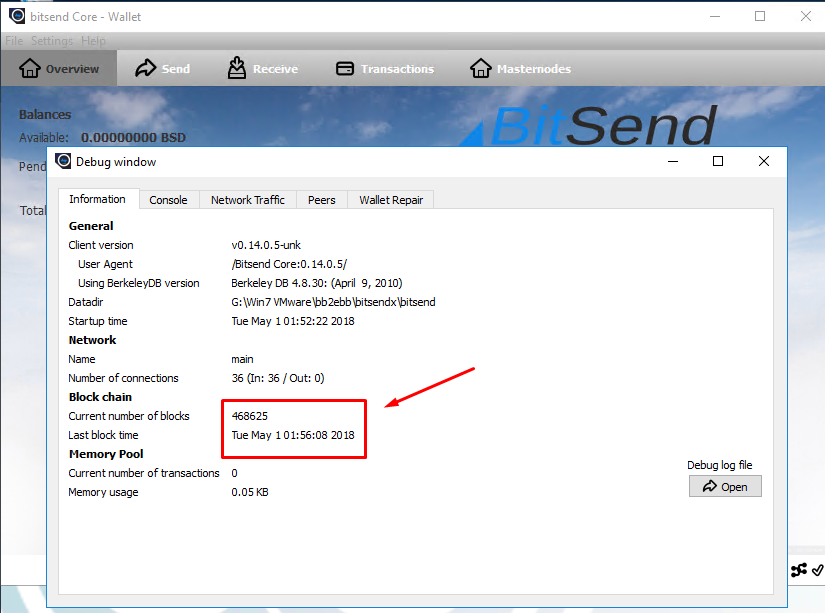The image size is (825, 613).
Task: Maximize the bitsend Core main window
Action: click(x=760, y=16)
